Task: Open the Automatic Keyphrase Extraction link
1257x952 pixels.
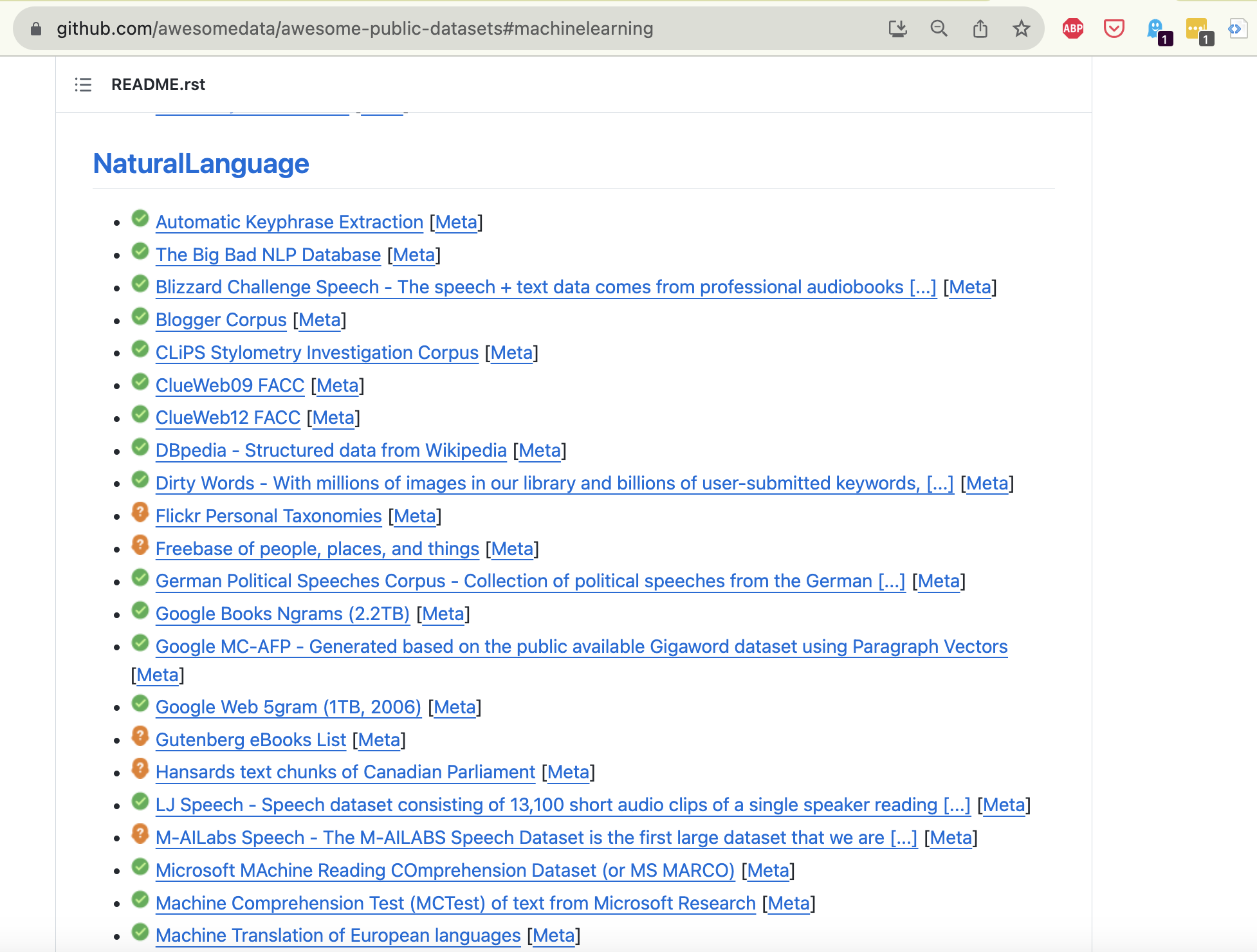Action: [x=289, y=222]
